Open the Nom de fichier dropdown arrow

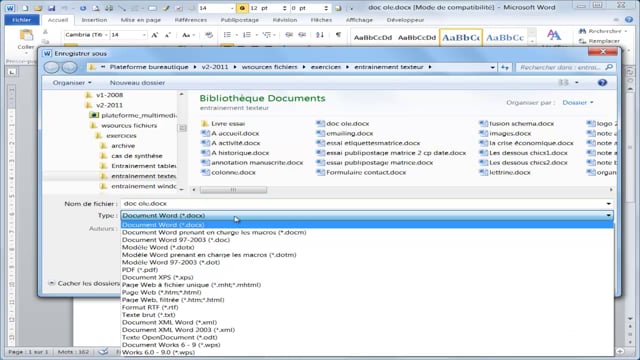[608, 204]
